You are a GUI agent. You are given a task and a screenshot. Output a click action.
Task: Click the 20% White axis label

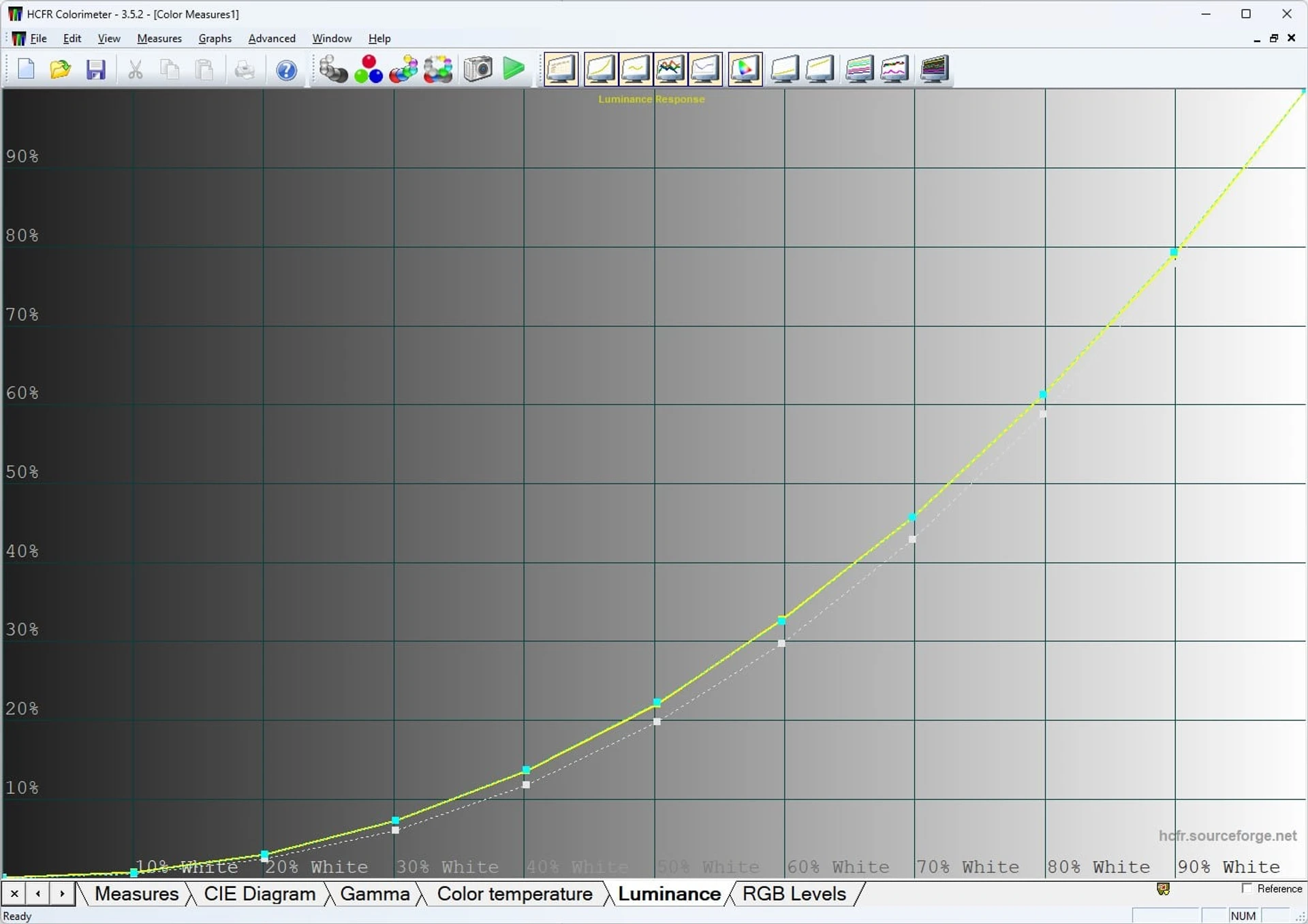[317, 867]
